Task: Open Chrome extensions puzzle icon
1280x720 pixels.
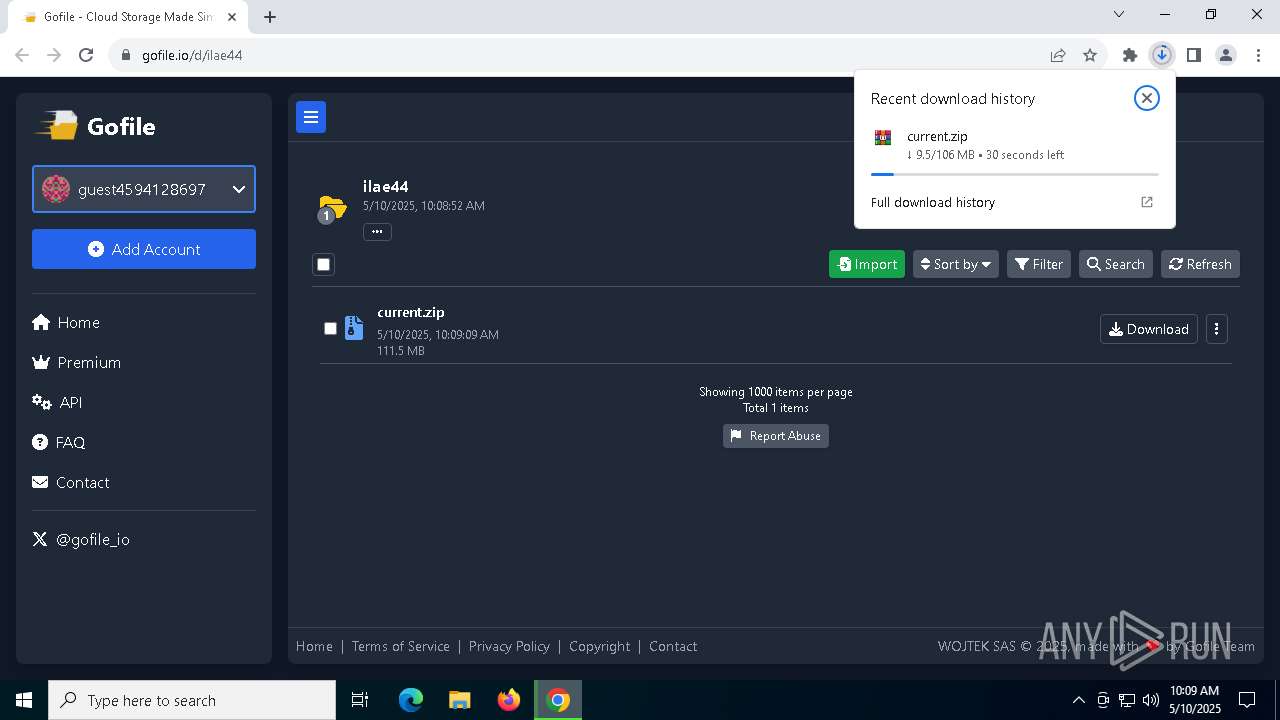Action: click(x=1130, y=55)
